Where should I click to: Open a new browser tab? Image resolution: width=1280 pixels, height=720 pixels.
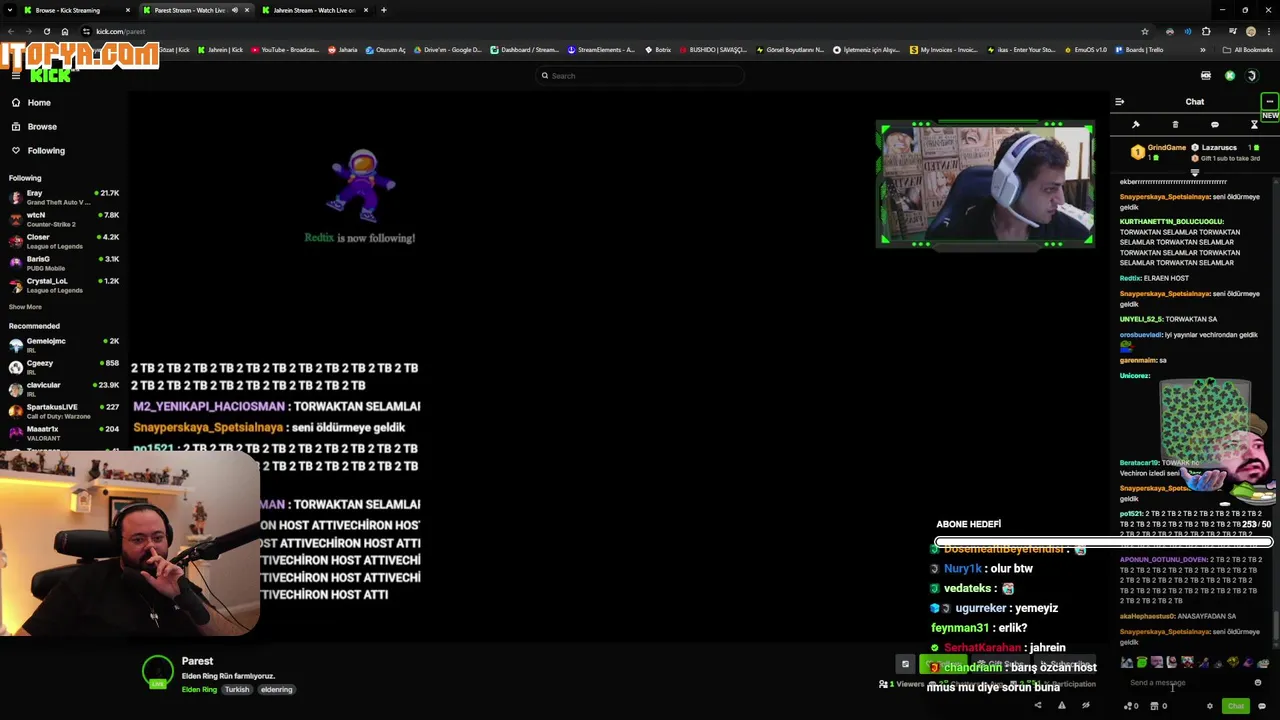384,10
